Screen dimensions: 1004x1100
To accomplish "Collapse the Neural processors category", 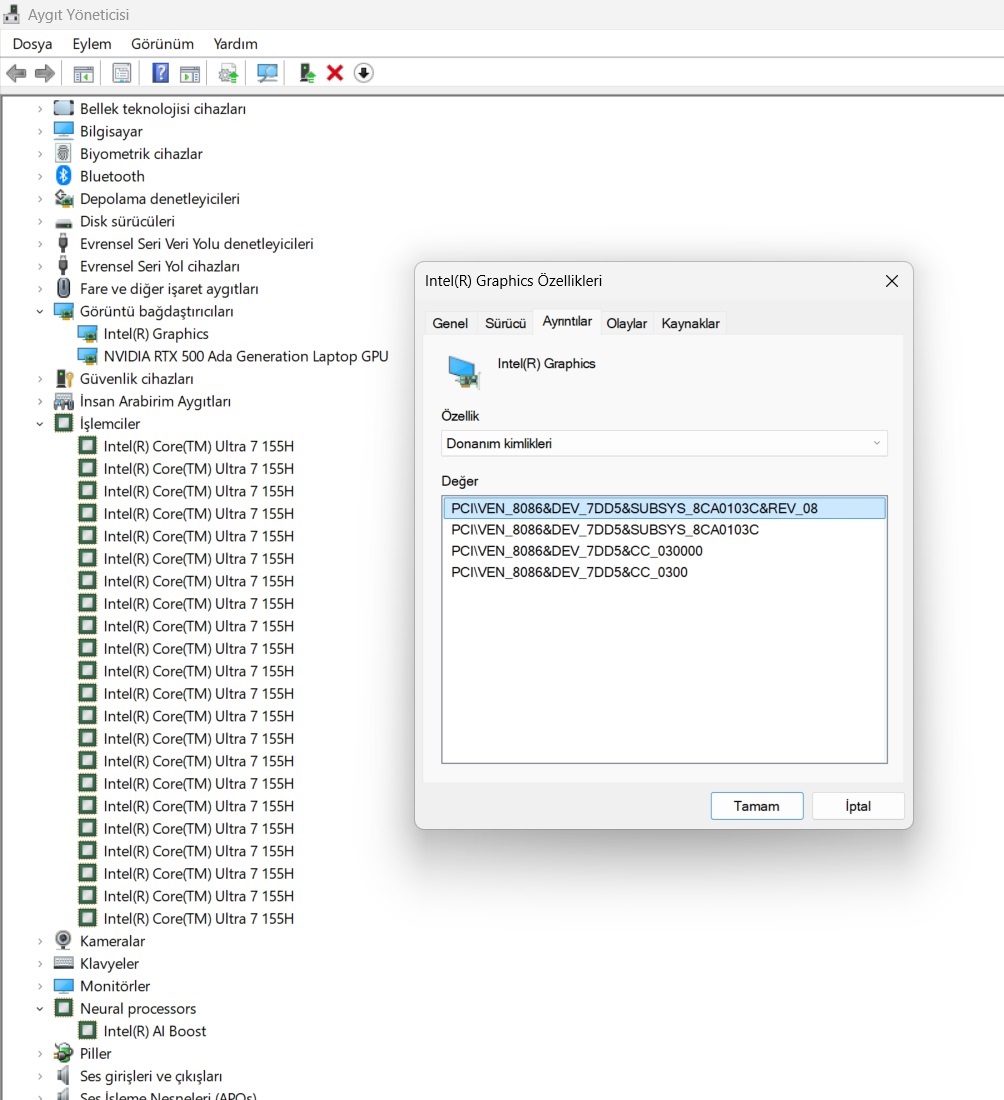I will tap(40, 1009).
